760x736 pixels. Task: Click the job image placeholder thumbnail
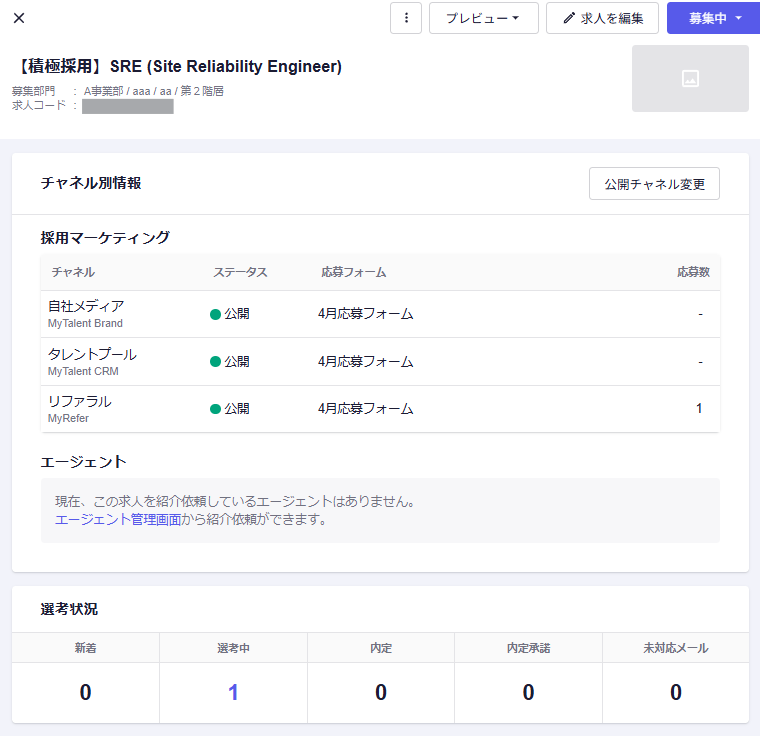(x=690, y=78)
